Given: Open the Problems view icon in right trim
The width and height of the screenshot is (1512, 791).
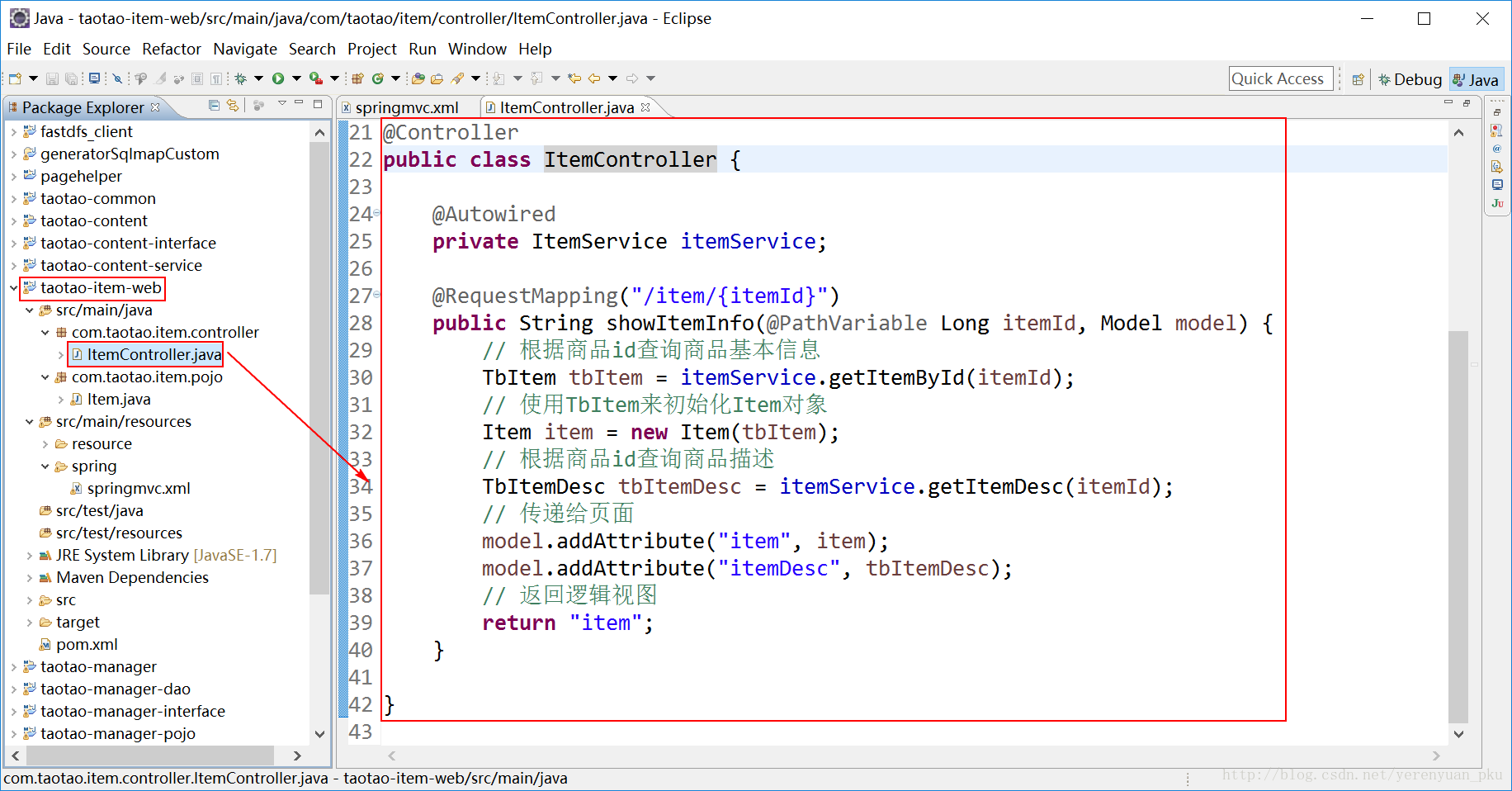Looking at the screenshot, I should 1497,130.
